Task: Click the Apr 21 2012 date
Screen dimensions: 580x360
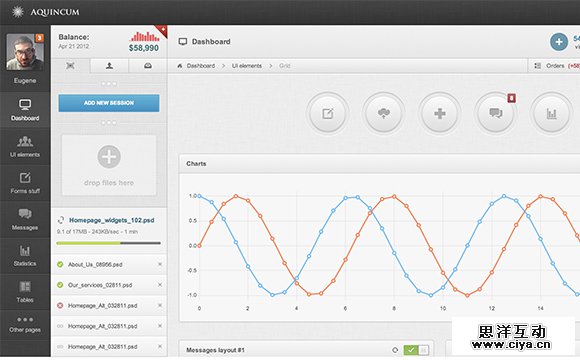Action: pyautogui.click(x=74, y=46)
